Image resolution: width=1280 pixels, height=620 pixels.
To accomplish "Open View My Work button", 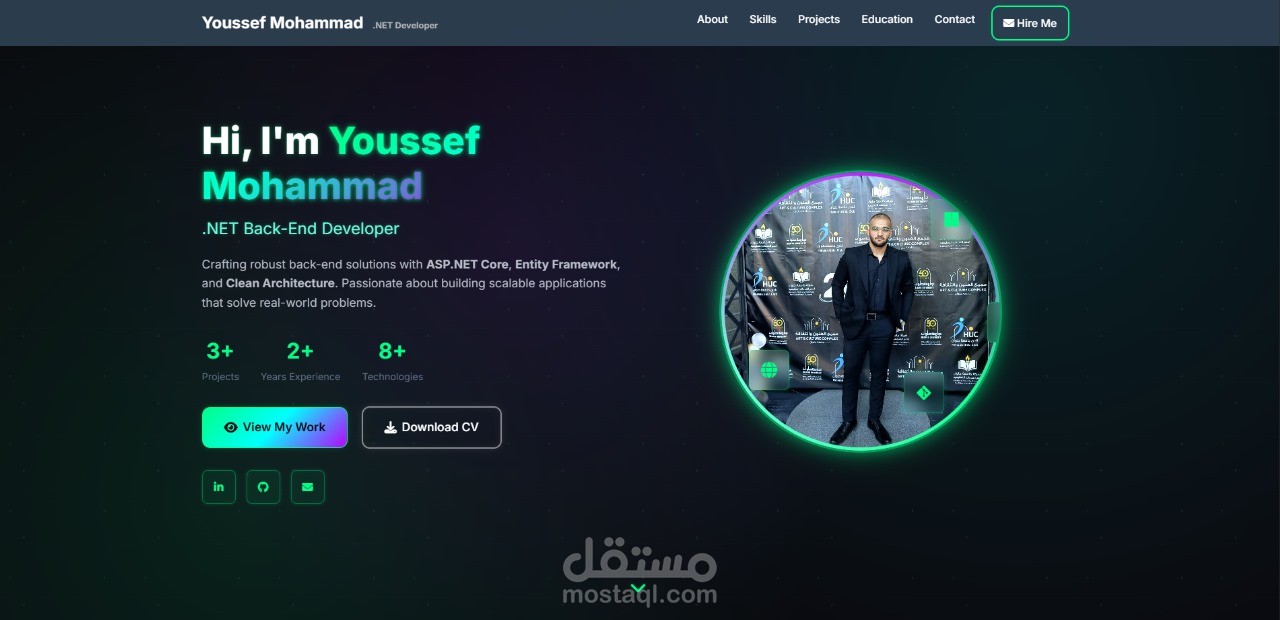I will [x=275, y=427].
